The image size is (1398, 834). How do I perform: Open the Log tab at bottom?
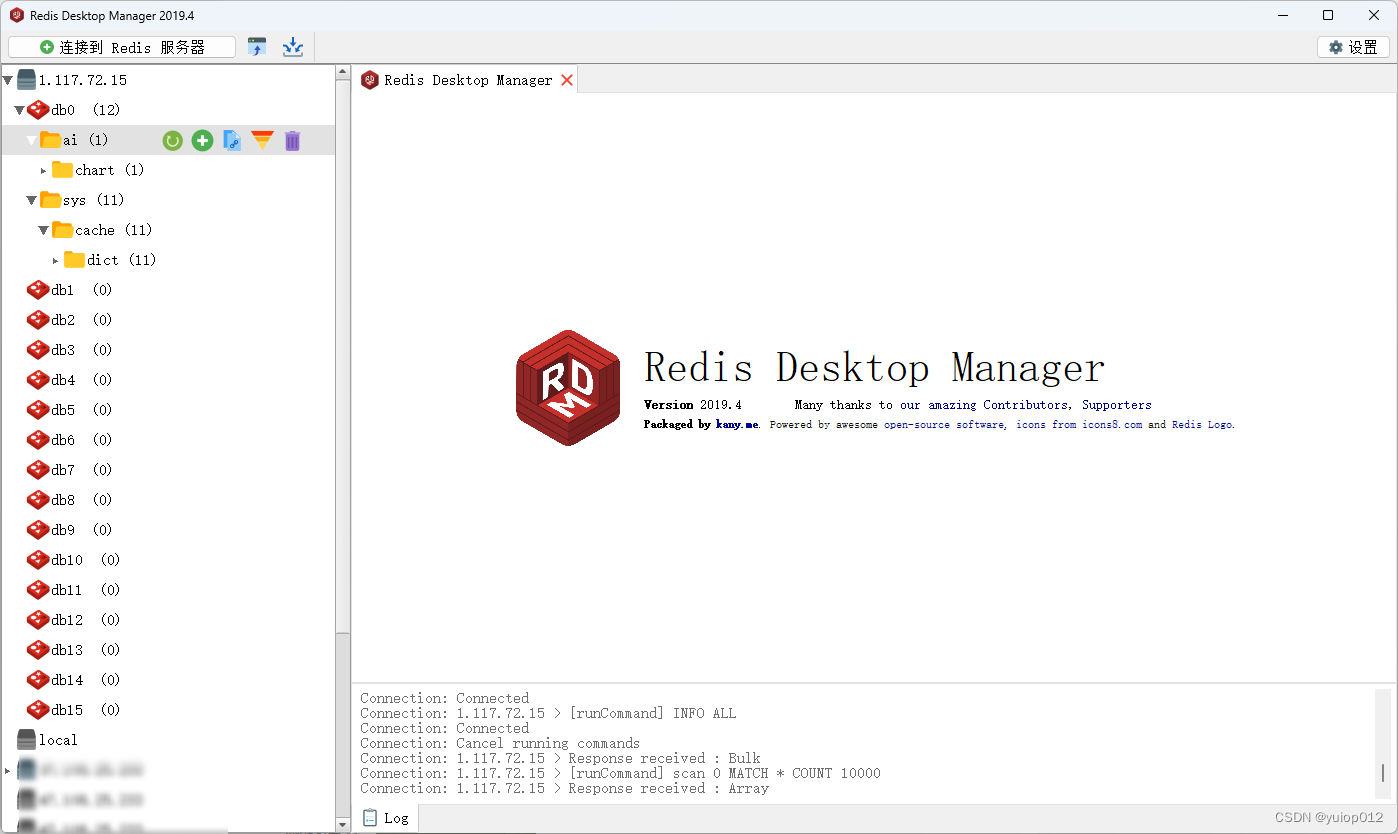pos(386,818)
